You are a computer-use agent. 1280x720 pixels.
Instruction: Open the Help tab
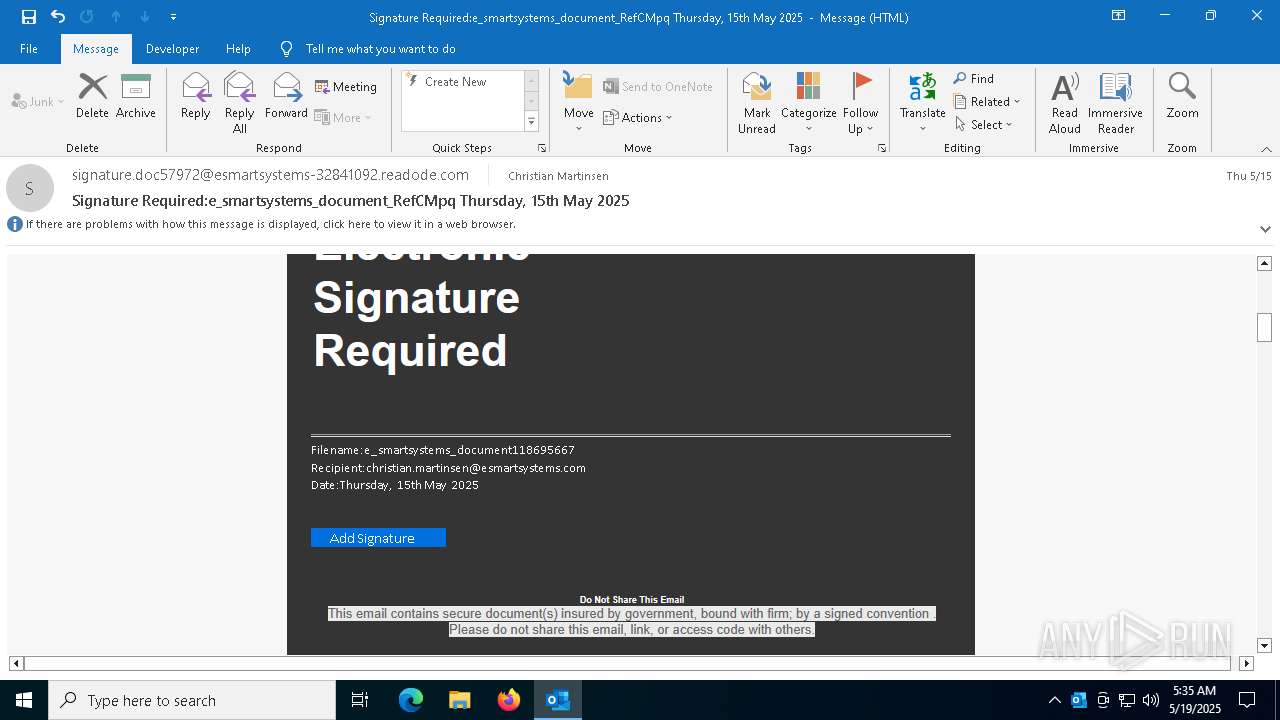[238, 49]
